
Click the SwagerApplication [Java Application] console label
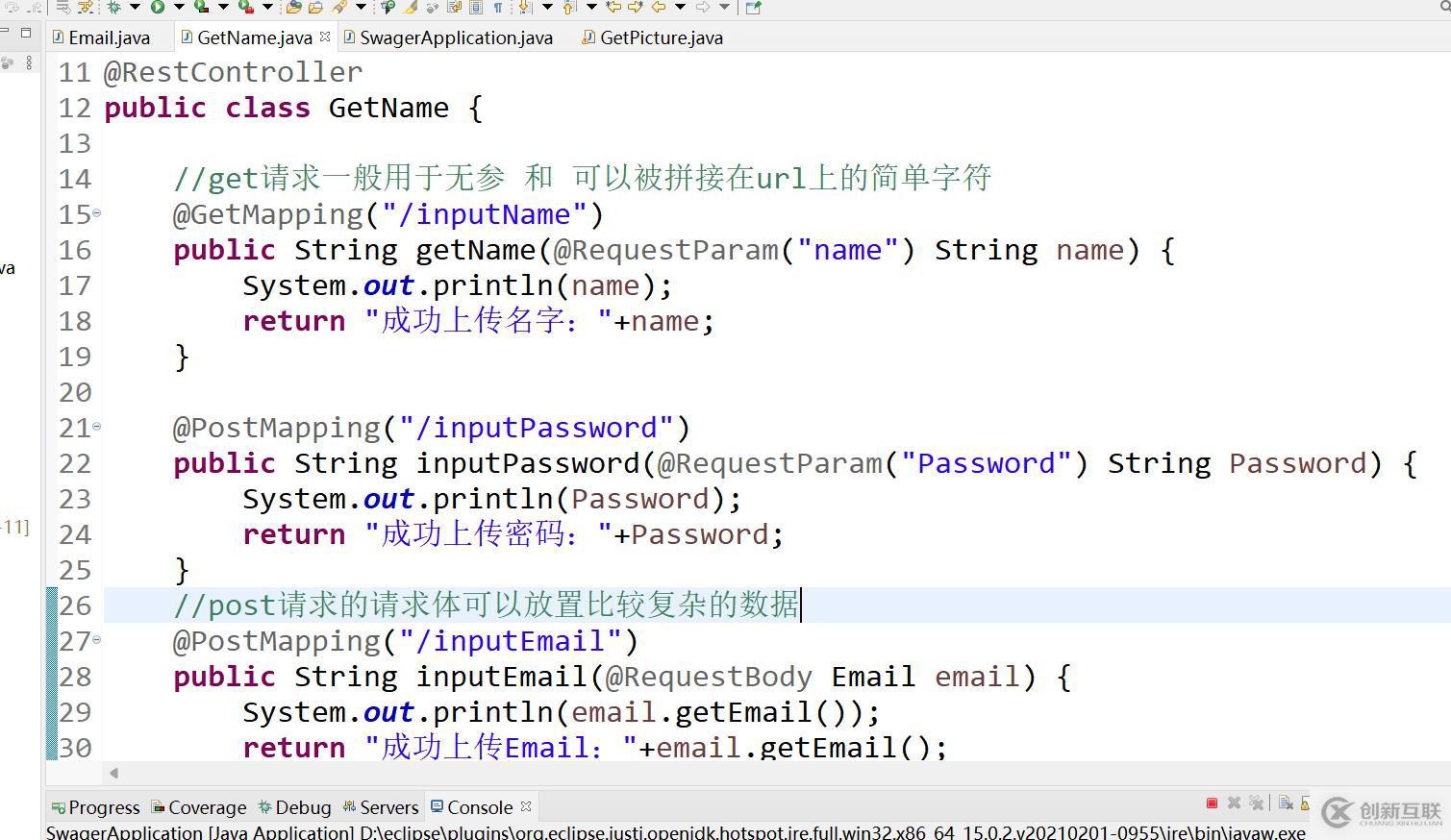coord(200,832)
